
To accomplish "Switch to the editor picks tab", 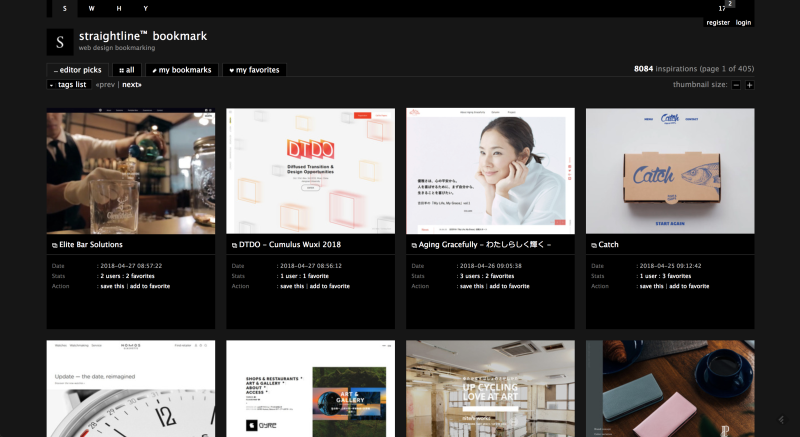I will tap(78, 70).
